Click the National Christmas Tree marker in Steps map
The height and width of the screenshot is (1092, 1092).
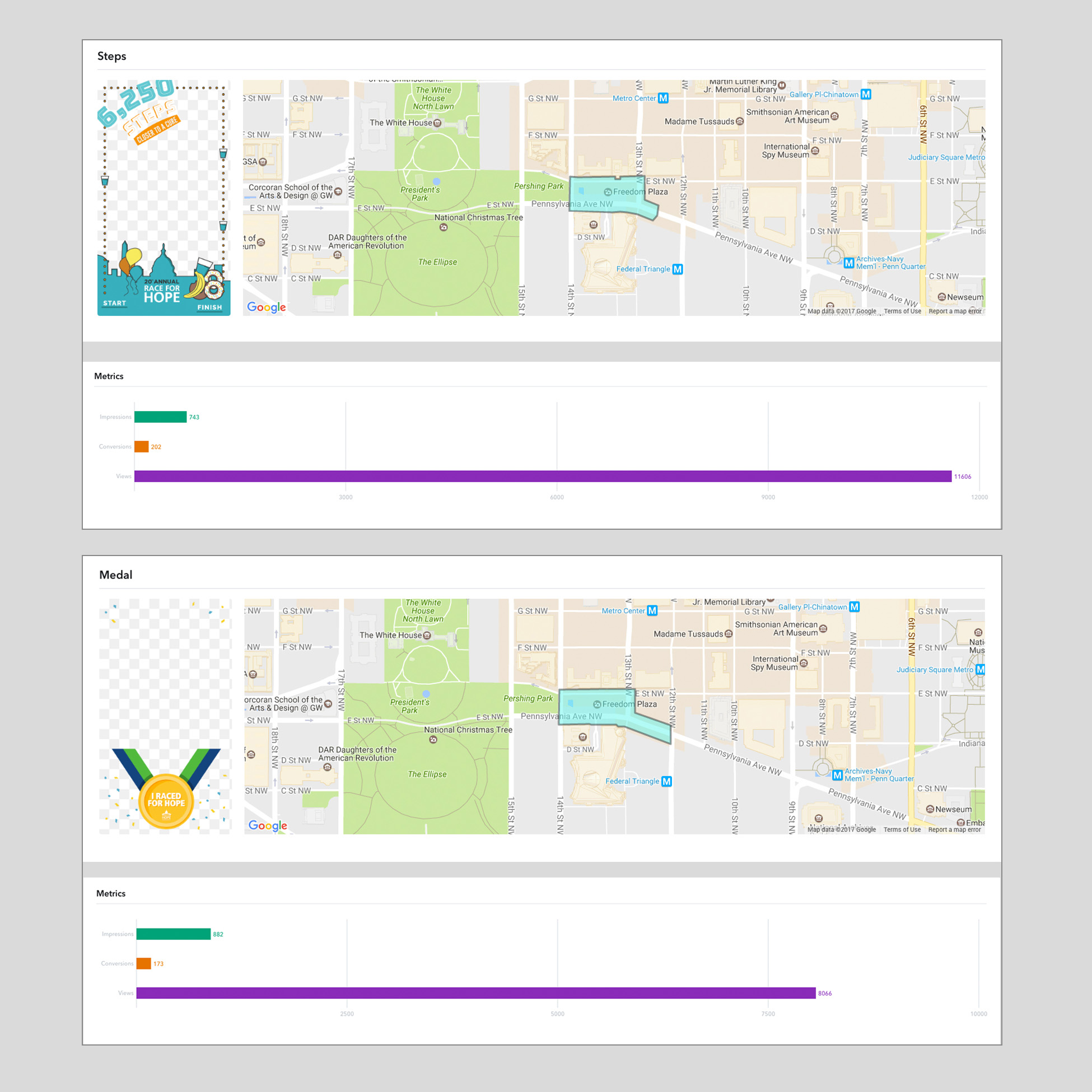[x=444, y=227]
